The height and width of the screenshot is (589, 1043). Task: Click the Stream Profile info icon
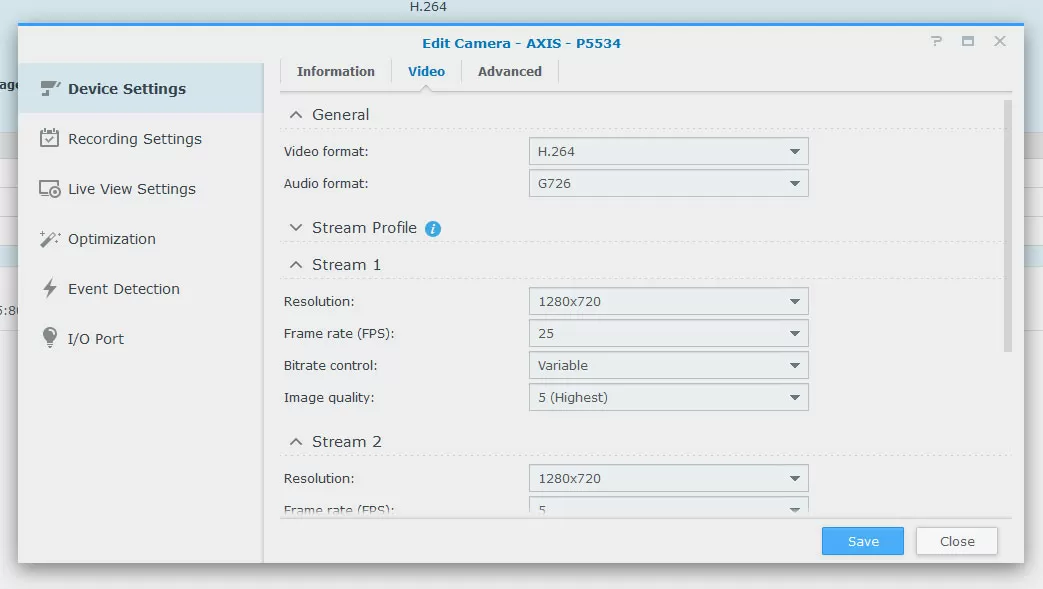[433, 228]
